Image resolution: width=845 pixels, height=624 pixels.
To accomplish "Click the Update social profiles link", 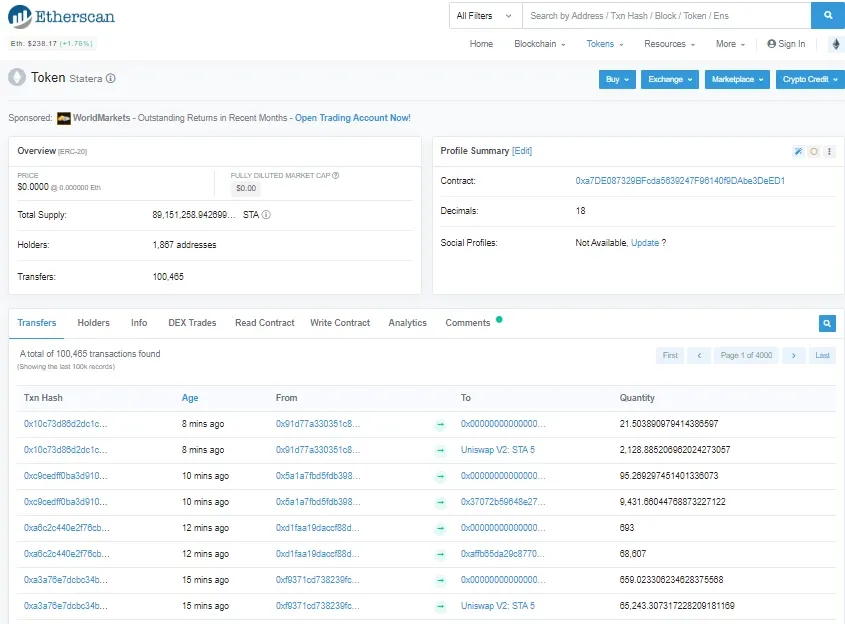I will [645, 243].
